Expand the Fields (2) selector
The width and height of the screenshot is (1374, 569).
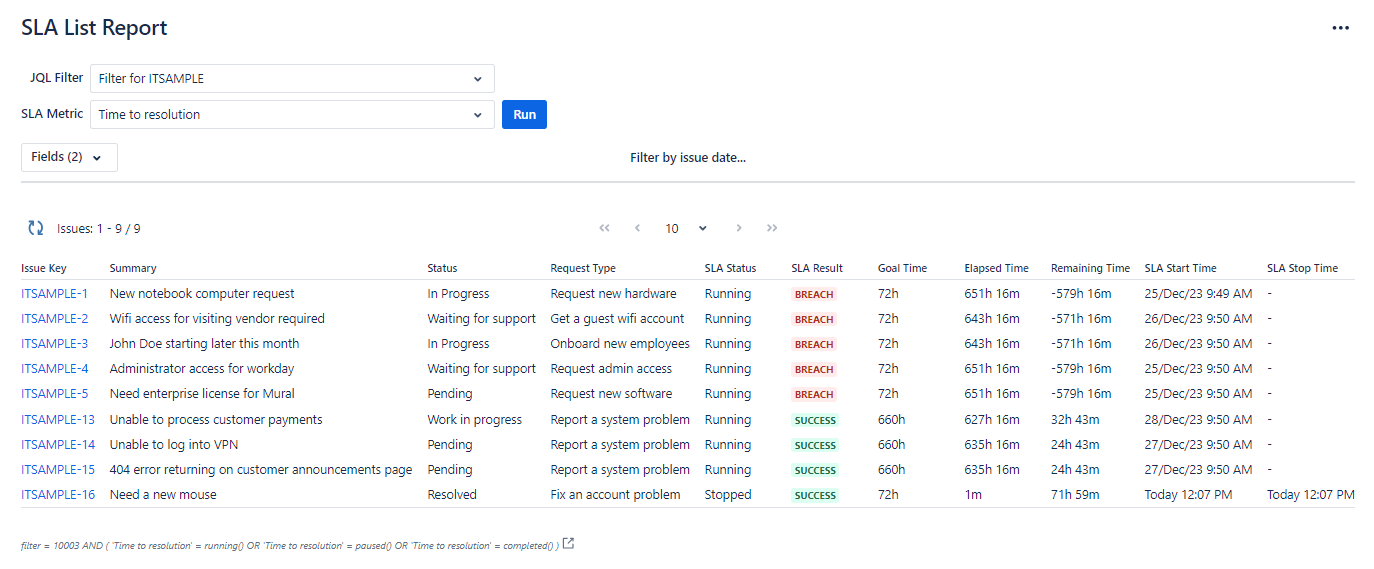(x=69, y=157)
